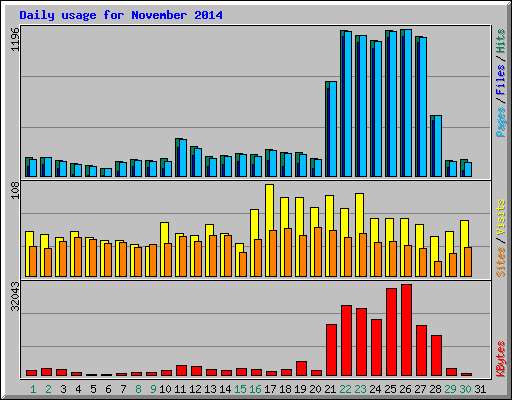This screenshot has width=512, height=400.
Task: Click day label '25' on the x-axis
Action: (x=390, y=389)
